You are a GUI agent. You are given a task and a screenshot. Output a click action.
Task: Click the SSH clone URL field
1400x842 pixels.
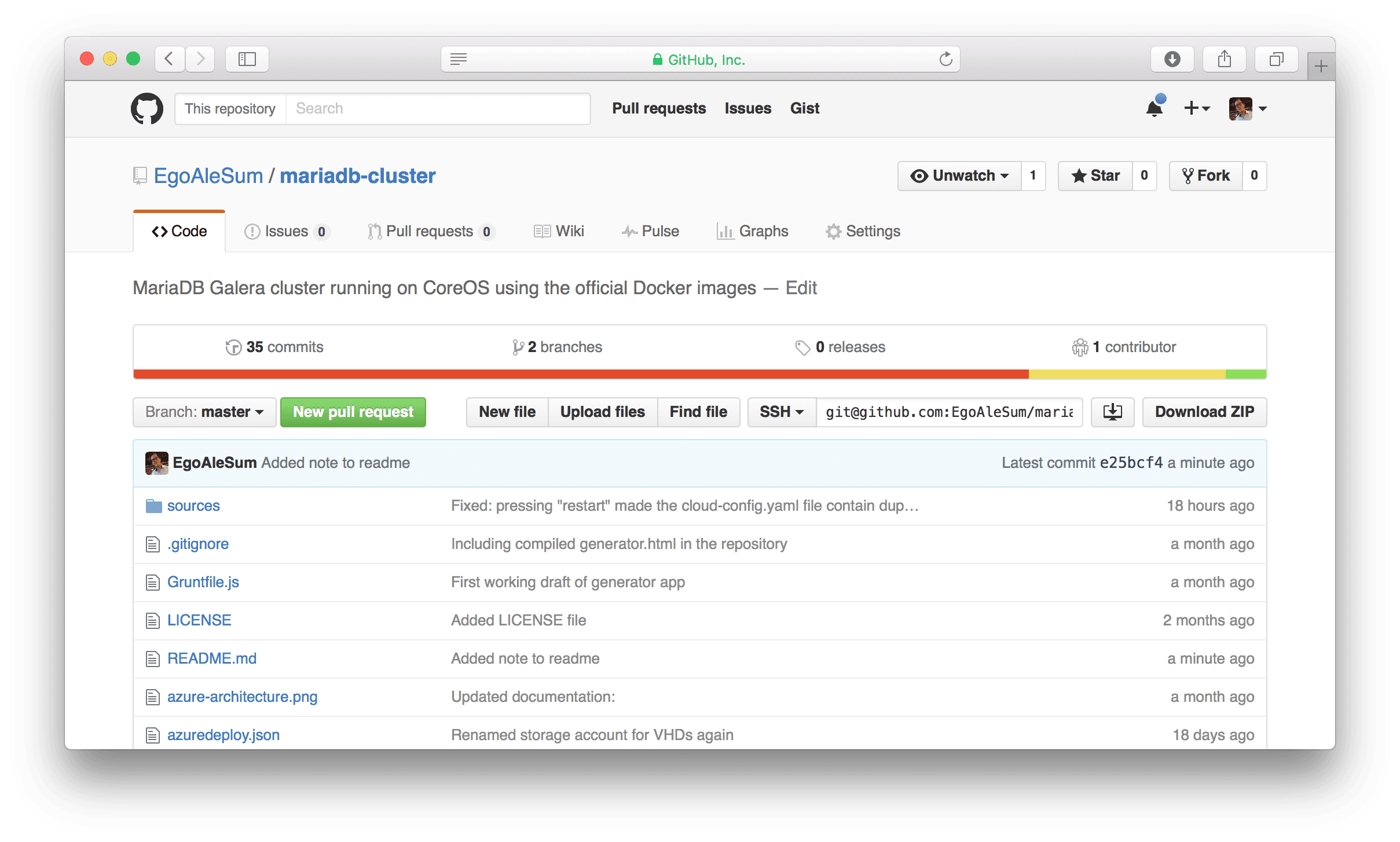pyautogui.click(x=949, y=412)
